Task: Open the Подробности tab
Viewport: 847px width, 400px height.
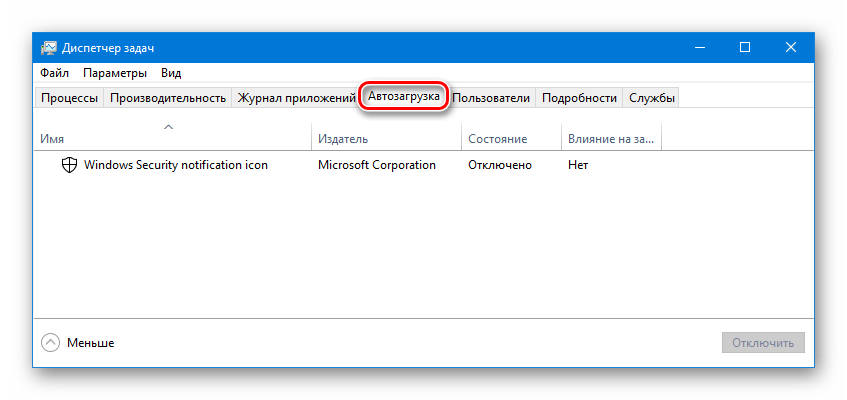Action: click(579, 98)
